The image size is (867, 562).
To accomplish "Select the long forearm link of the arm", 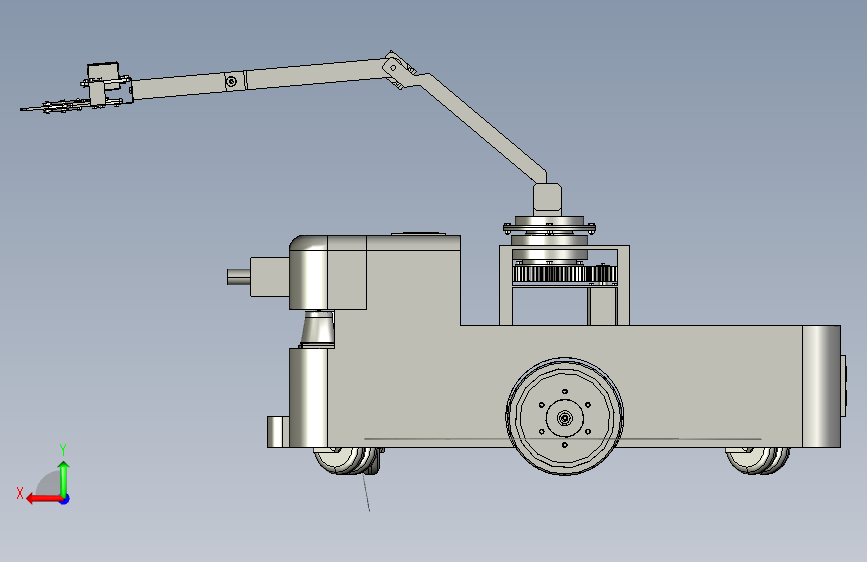I will click(x=260, y=79).
